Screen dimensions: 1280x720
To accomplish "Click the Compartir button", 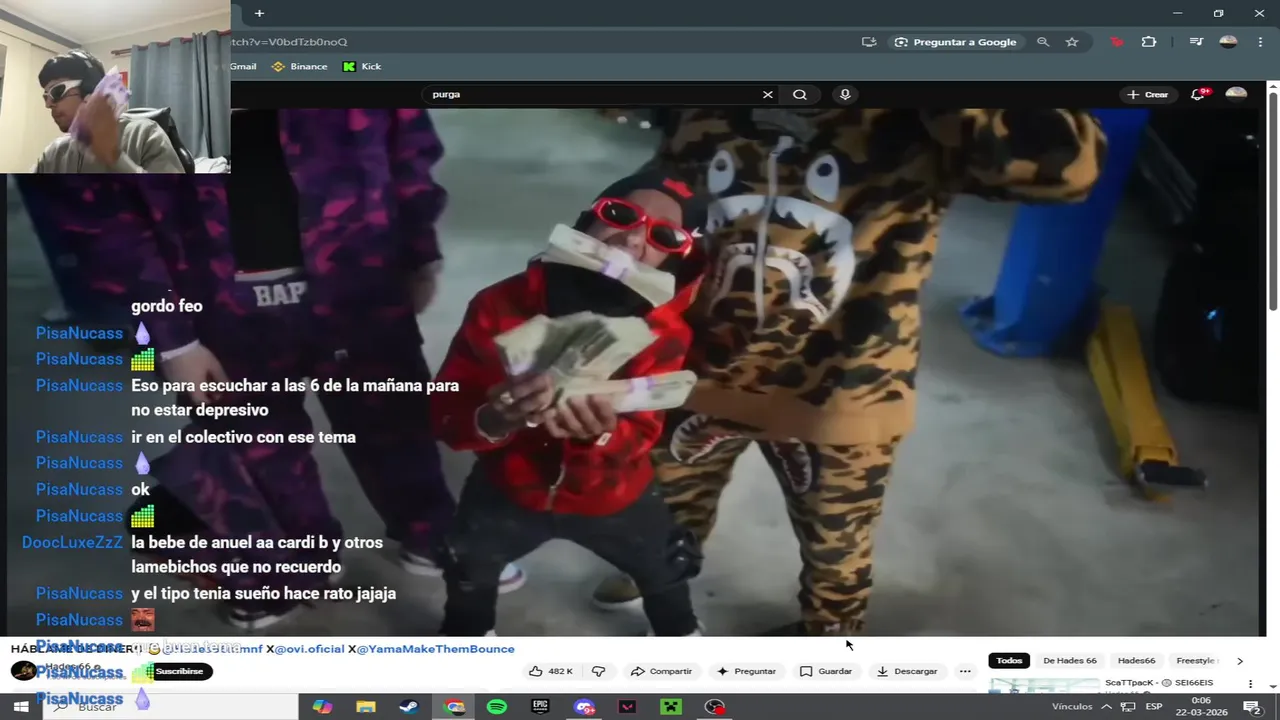I will pyautogui.click(x=661, y=671).
